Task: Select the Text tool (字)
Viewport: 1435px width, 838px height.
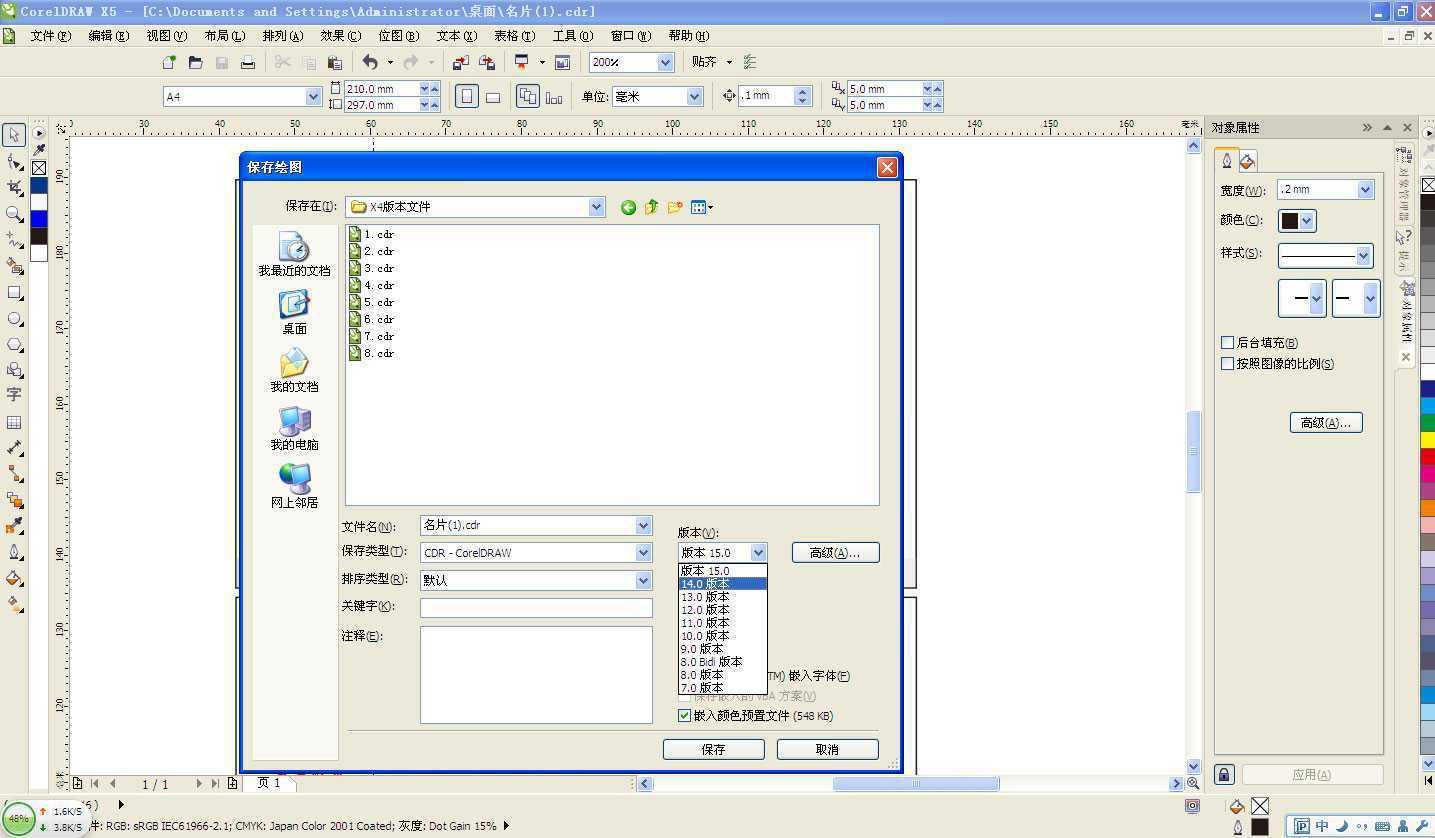Action: pyautogui.click(x=14, y=395)
